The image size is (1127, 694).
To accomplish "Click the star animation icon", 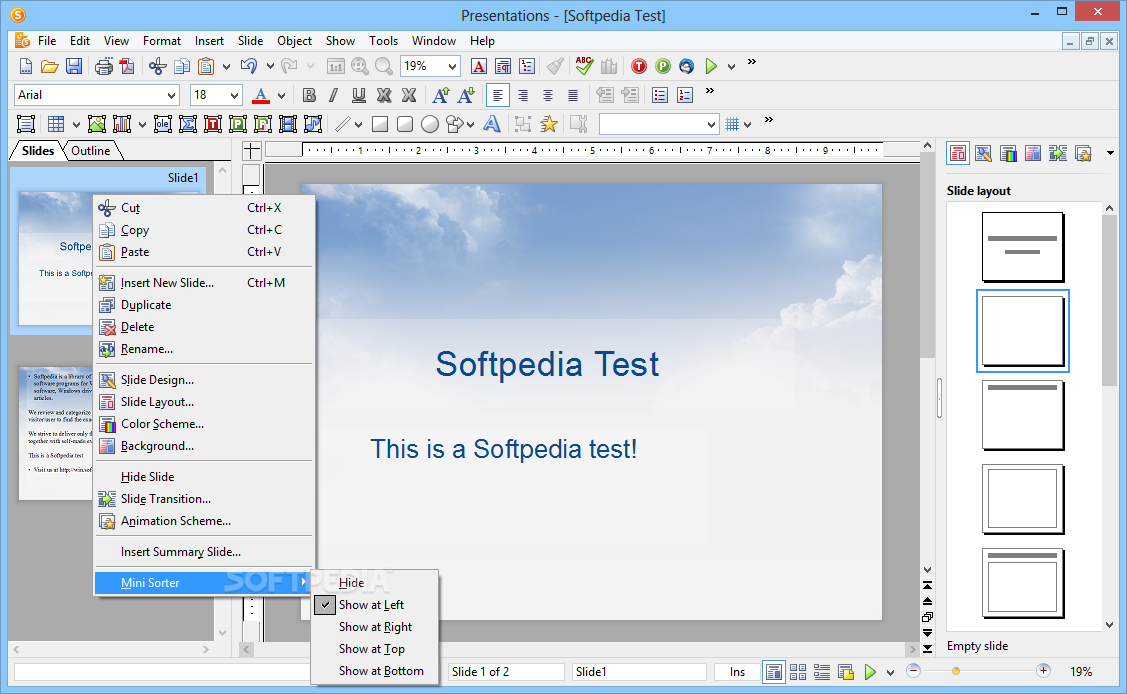I will [548, 124].
